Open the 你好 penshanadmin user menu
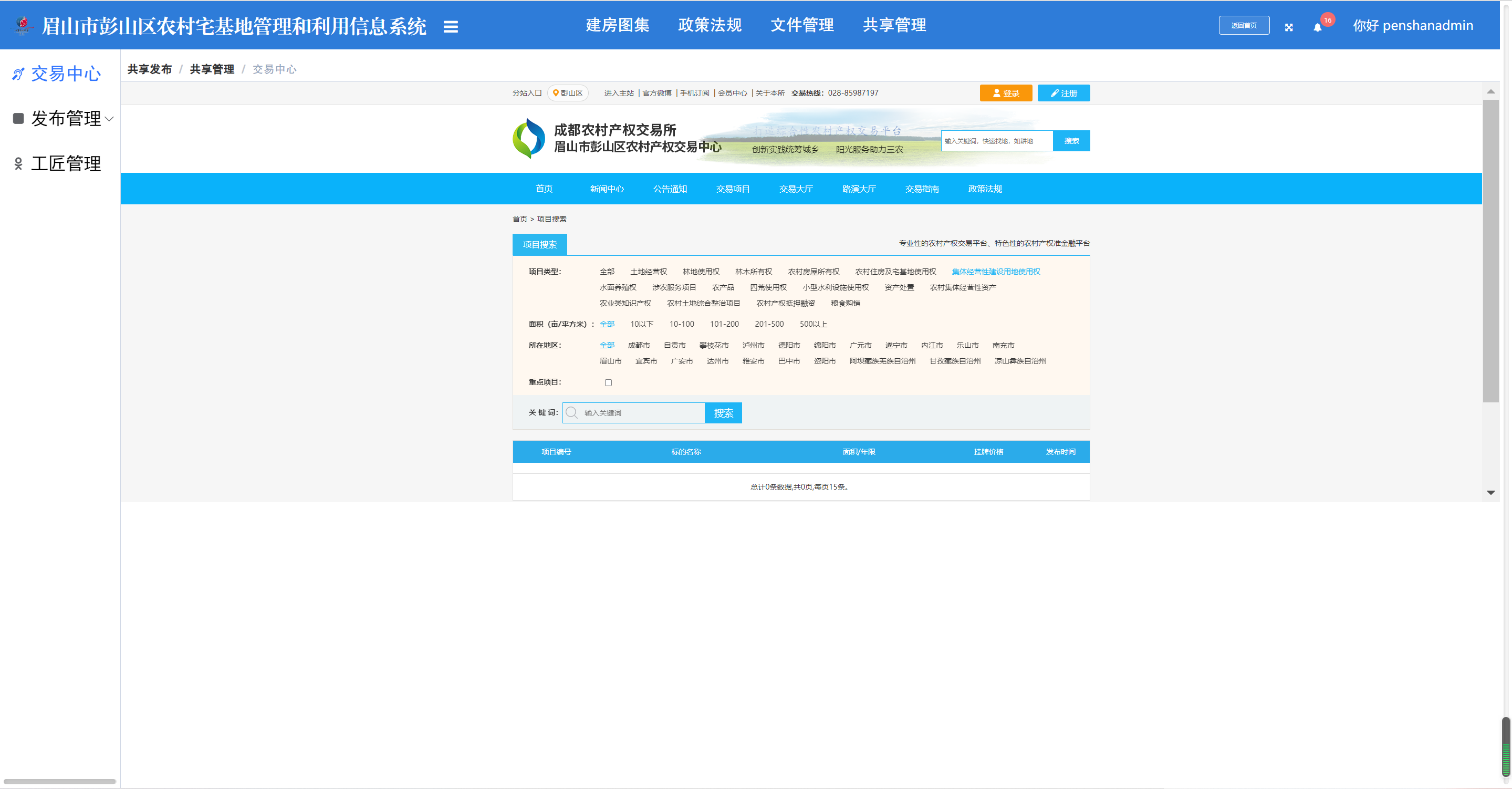The width and height of the screenshot is (1512, 789). pos(1413,26)
